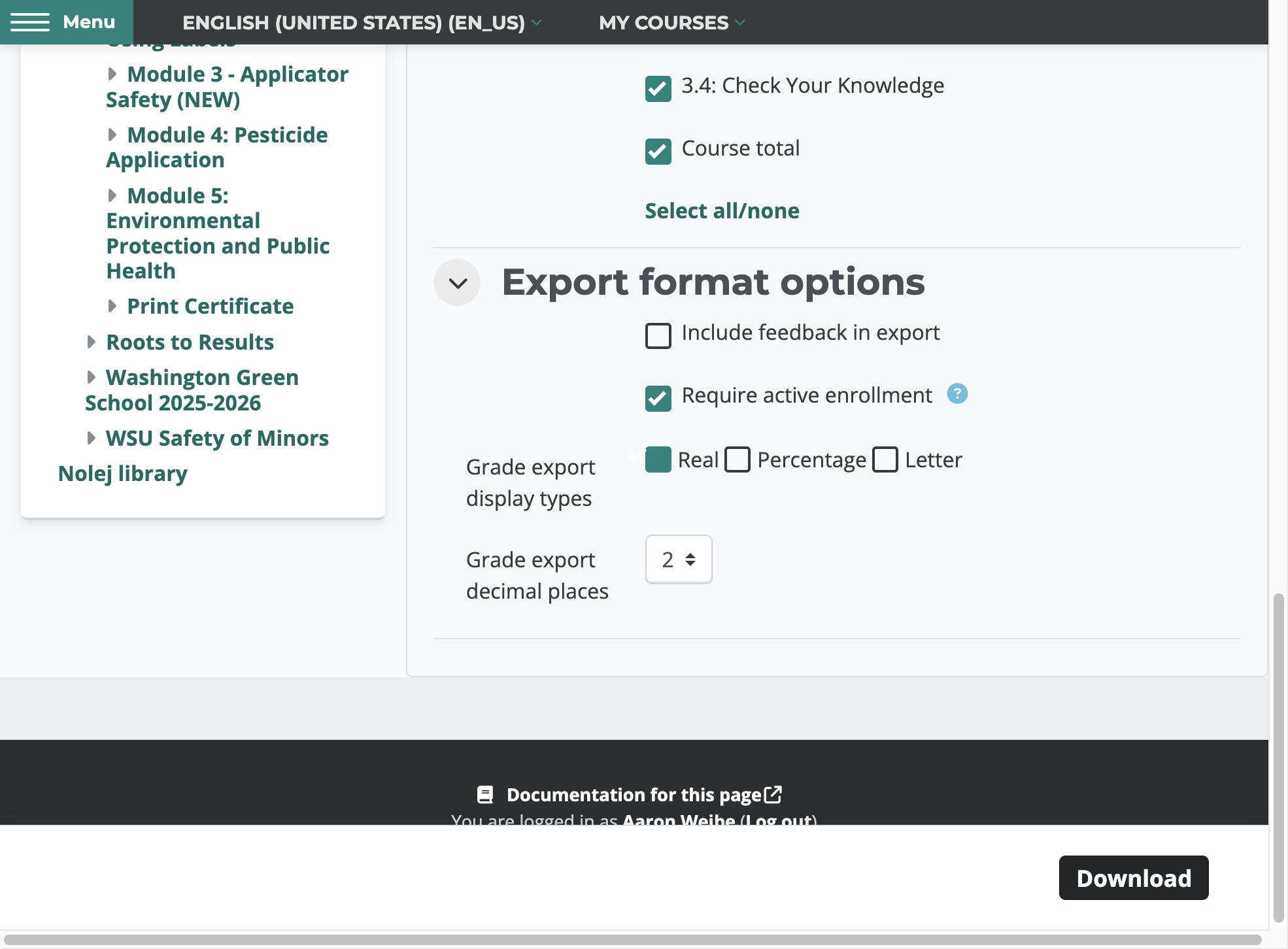Click Select all/none link
This screenshot has width=1288, height=949.
coord(722,211)
